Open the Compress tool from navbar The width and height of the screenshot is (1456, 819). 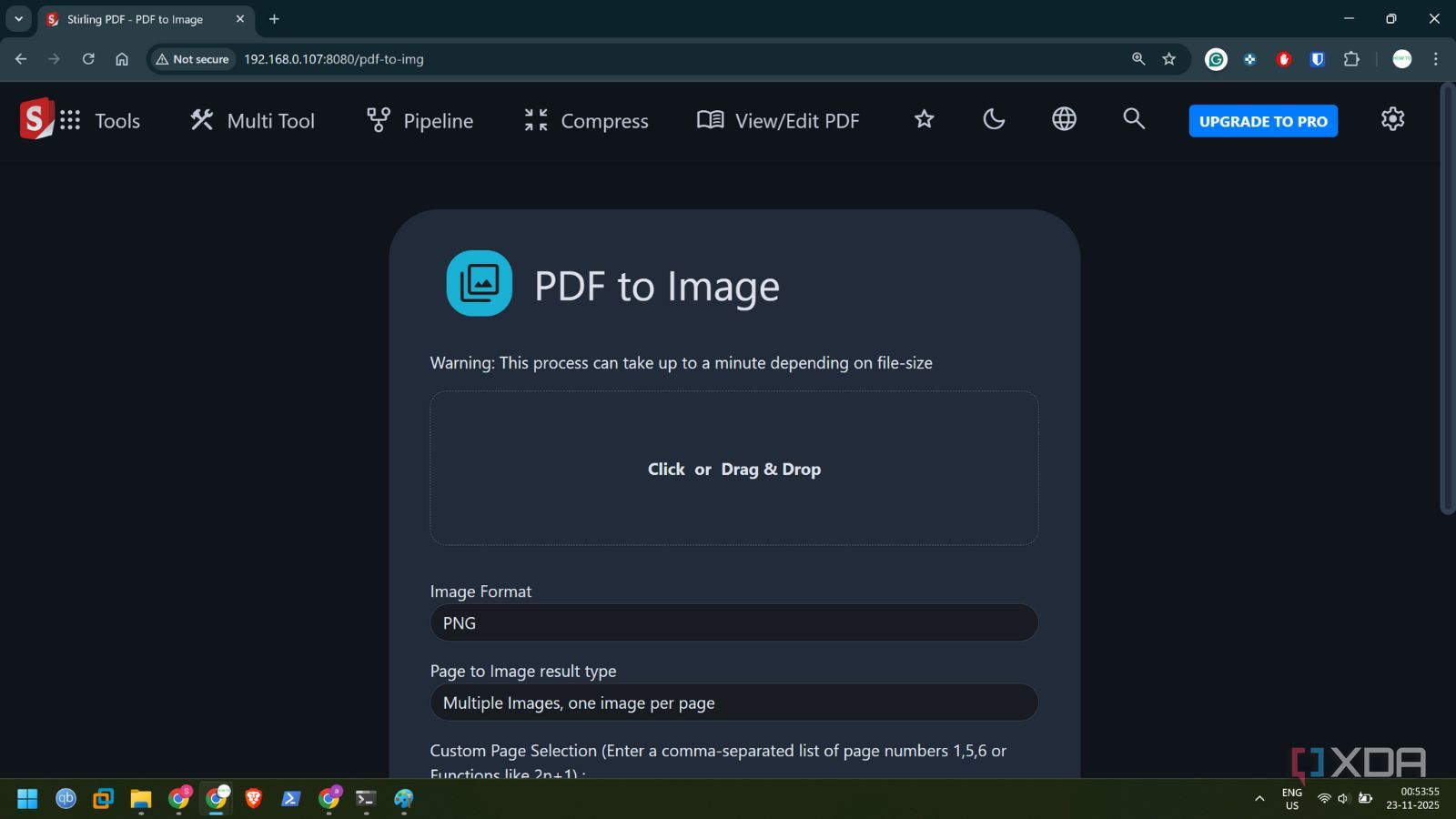point(586,120)
